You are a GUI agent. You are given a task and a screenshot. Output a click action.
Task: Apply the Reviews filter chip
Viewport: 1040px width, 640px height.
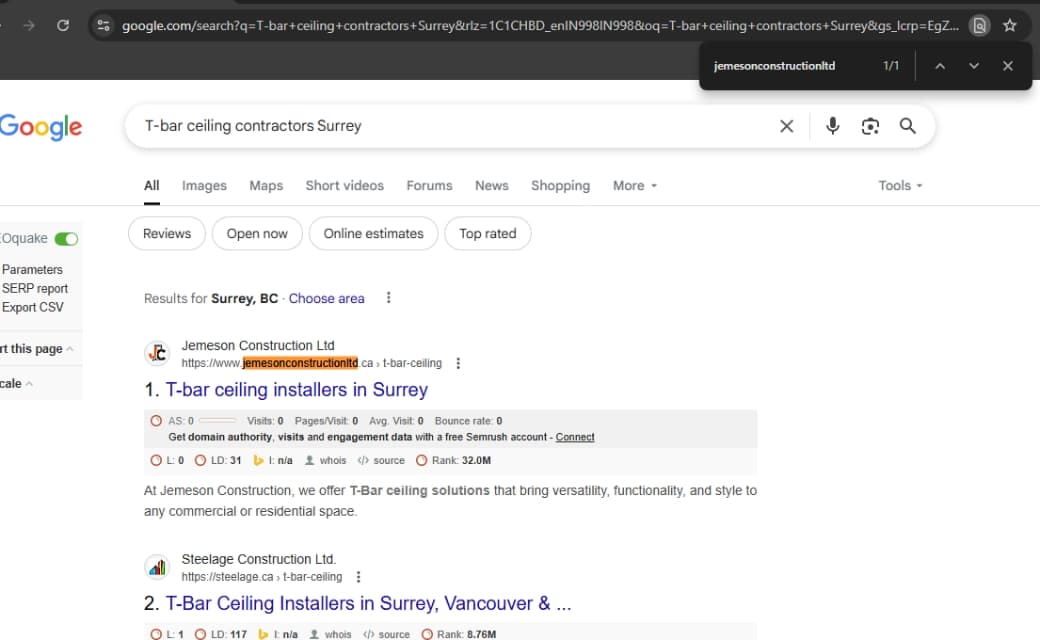pos(167,233)
